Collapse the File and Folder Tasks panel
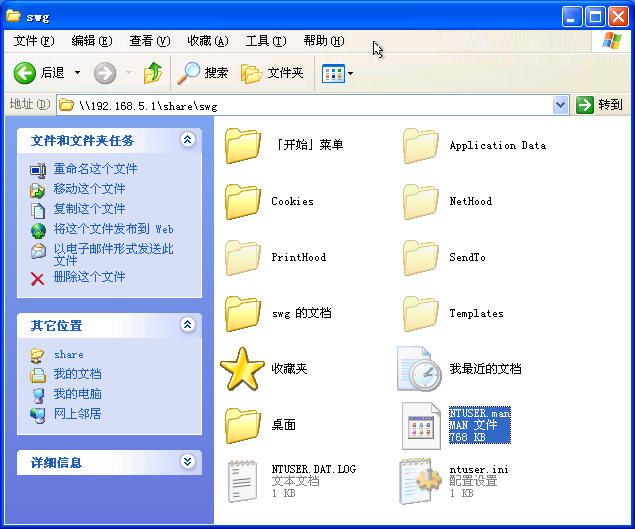The width and height of the screenshot is (635, 529). pyautogui.click(x=187, y=140)
